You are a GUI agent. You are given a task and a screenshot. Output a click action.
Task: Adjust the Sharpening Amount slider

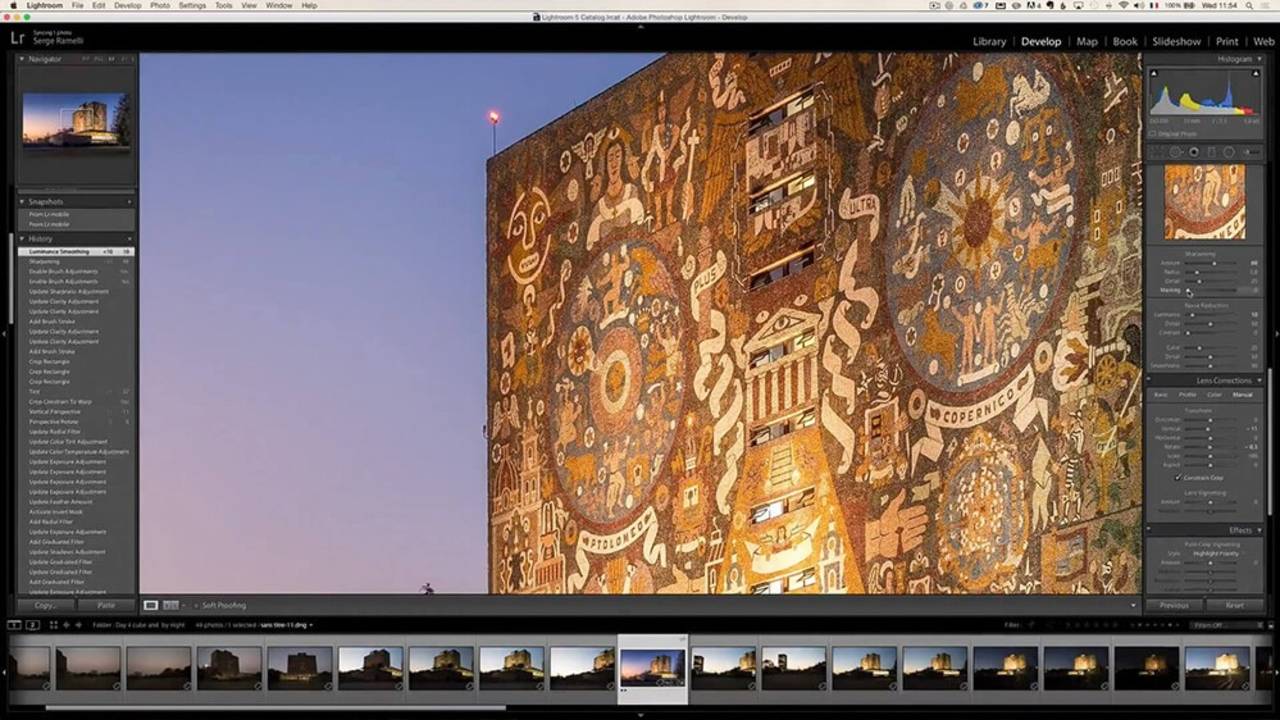click(1214, 263)
